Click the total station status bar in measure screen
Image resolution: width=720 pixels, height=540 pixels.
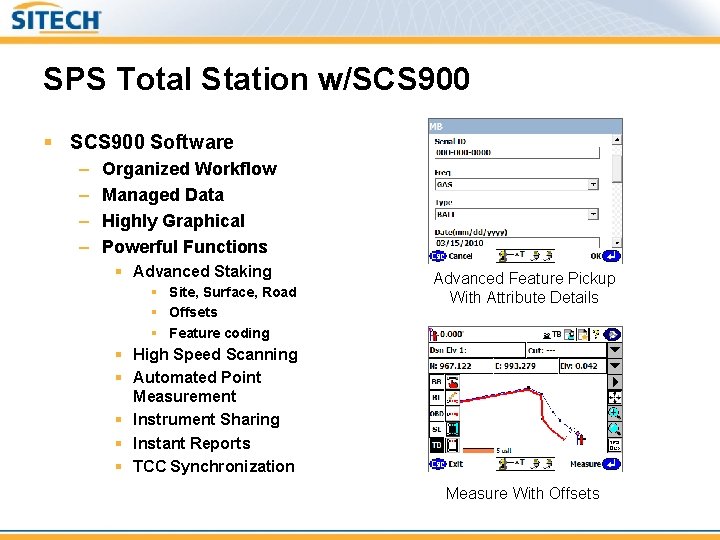point(525,463)
